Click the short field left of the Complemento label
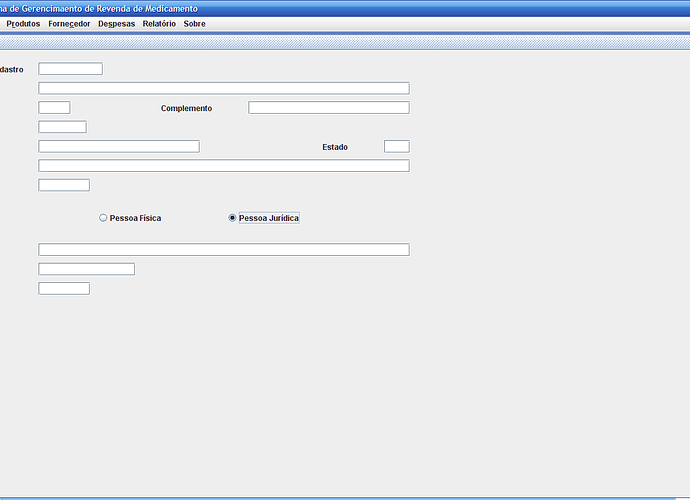The image size is (690, 500). (54, 107)
